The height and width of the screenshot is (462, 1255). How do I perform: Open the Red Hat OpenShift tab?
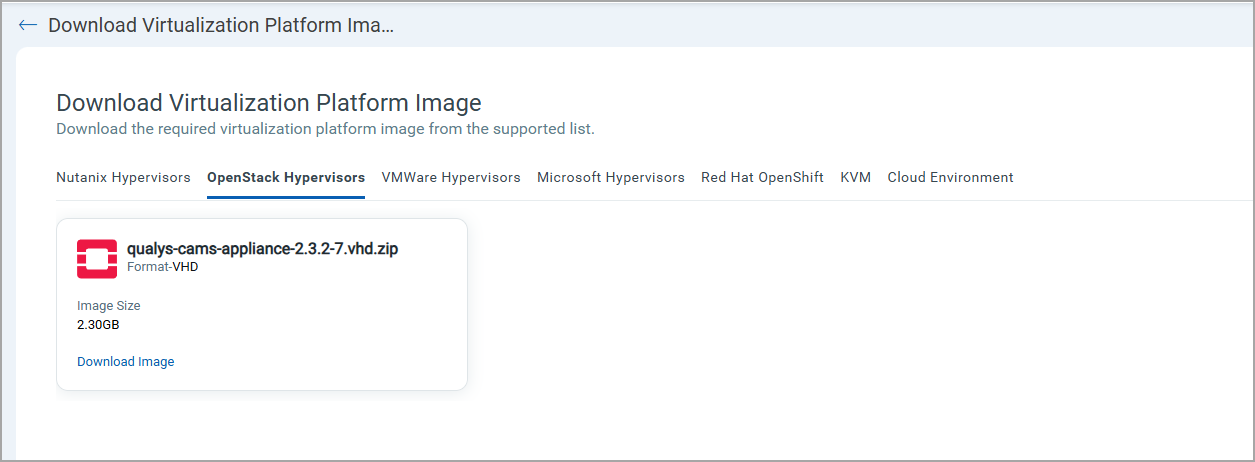[x=763, y=177]
